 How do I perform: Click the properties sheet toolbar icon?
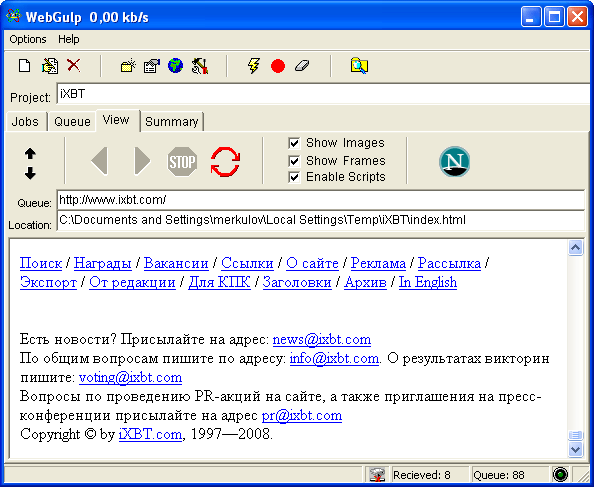pyautogui.click(x=152, y=66)
